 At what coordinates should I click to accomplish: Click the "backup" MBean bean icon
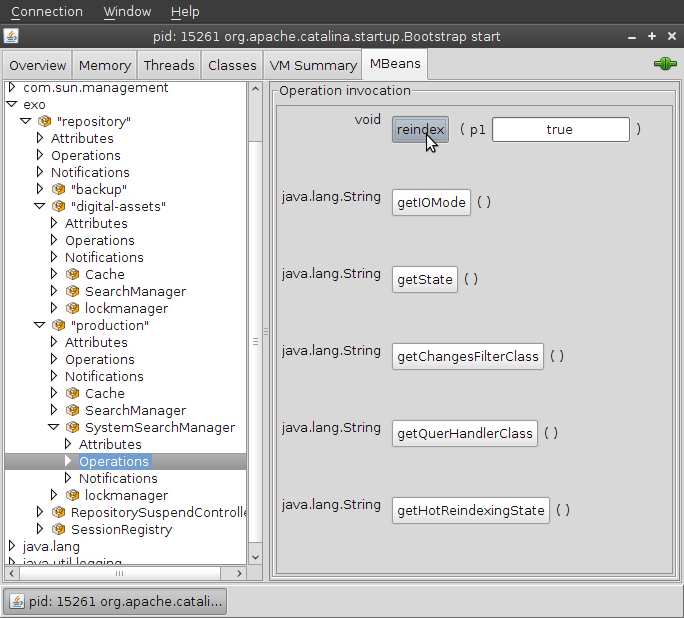click(58, 189)
